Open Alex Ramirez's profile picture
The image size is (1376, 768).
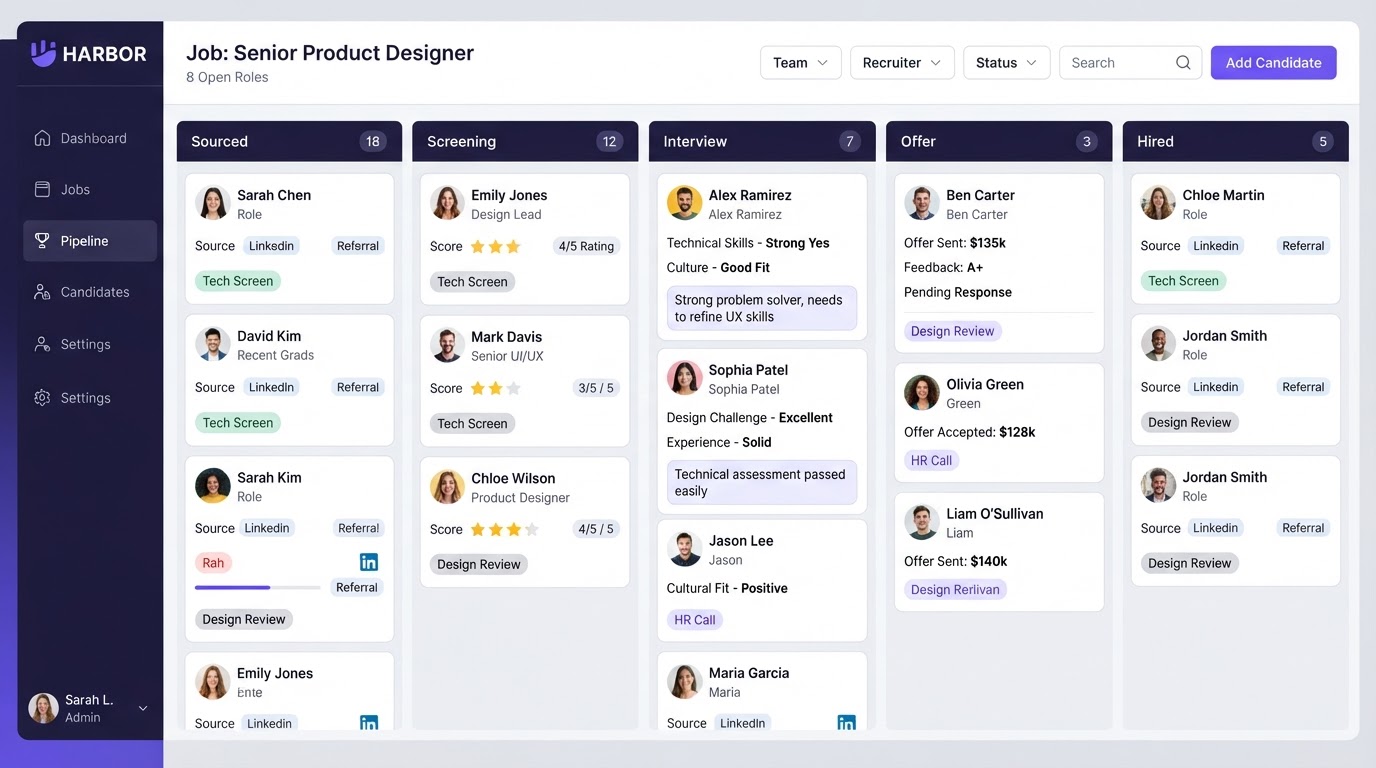[x=684, y=203]
